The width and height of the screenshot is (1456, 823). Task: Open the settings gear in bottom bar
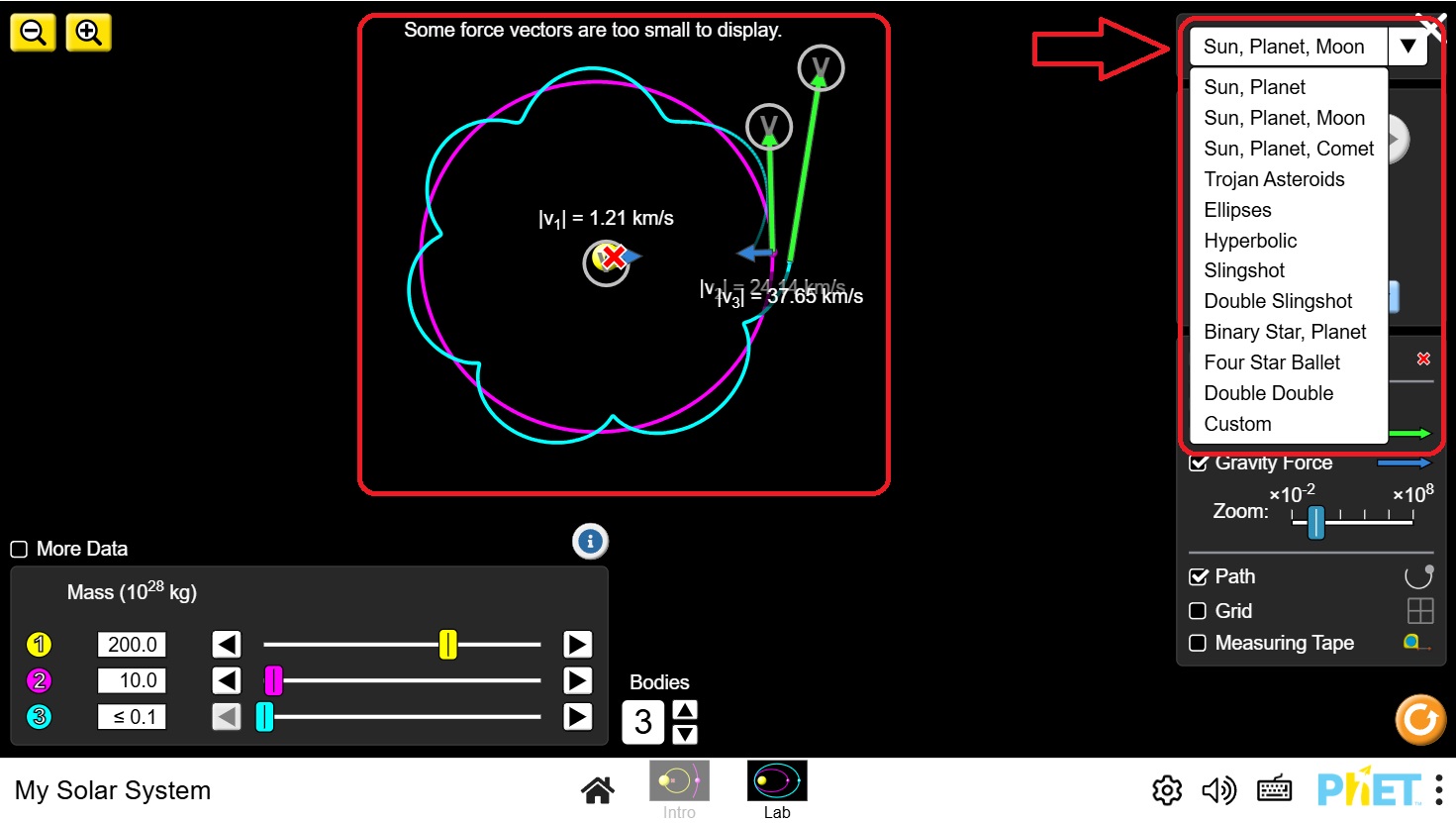[1167, 790]
